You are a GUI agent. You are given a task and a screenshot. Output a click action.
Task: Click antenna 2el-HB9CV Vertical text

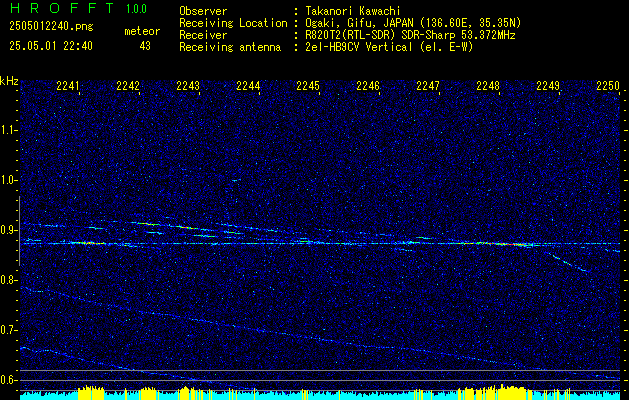pyautogui.click(x=389, y=47)
